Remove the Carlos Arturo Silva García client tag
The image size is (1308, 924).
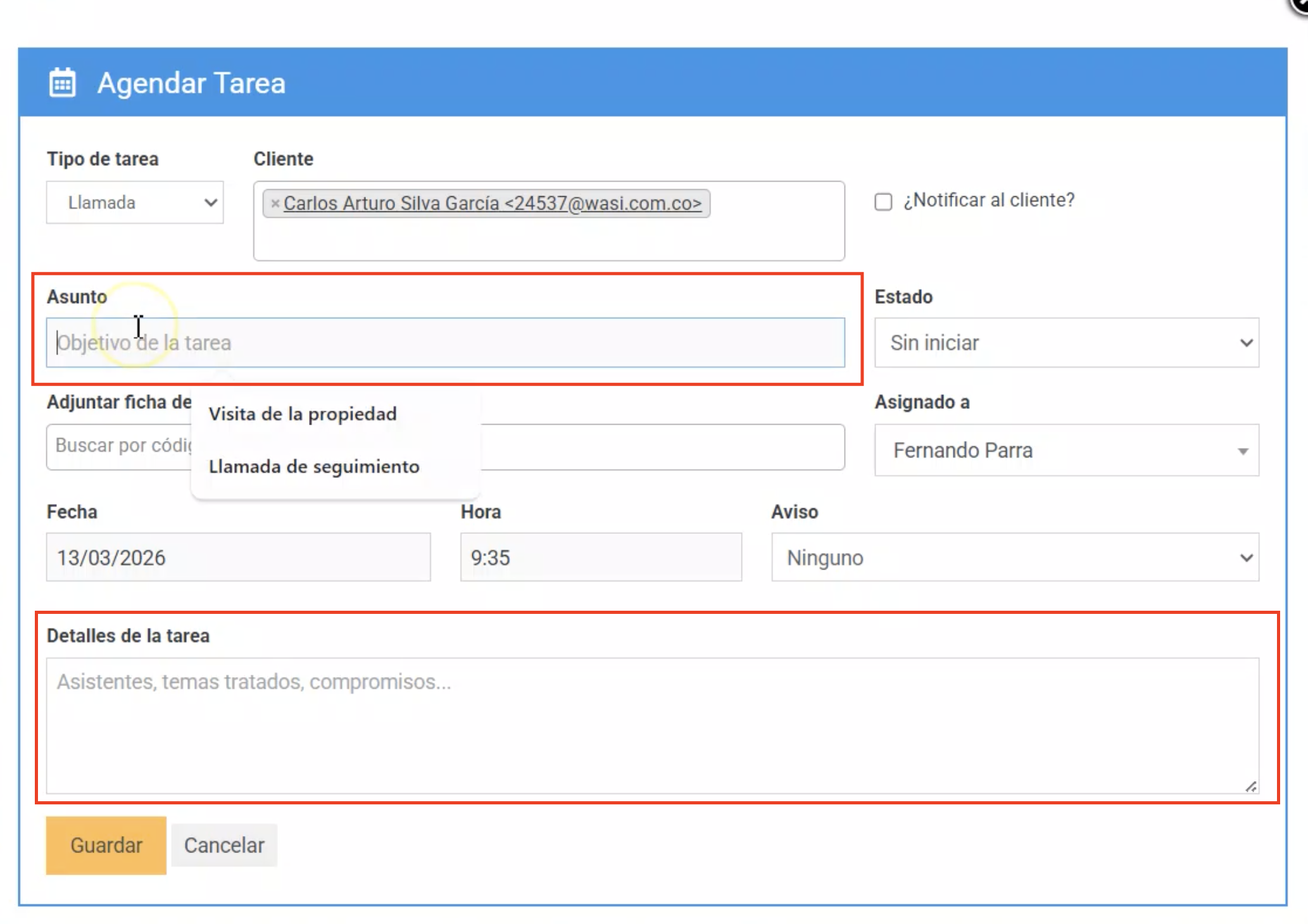275,204
